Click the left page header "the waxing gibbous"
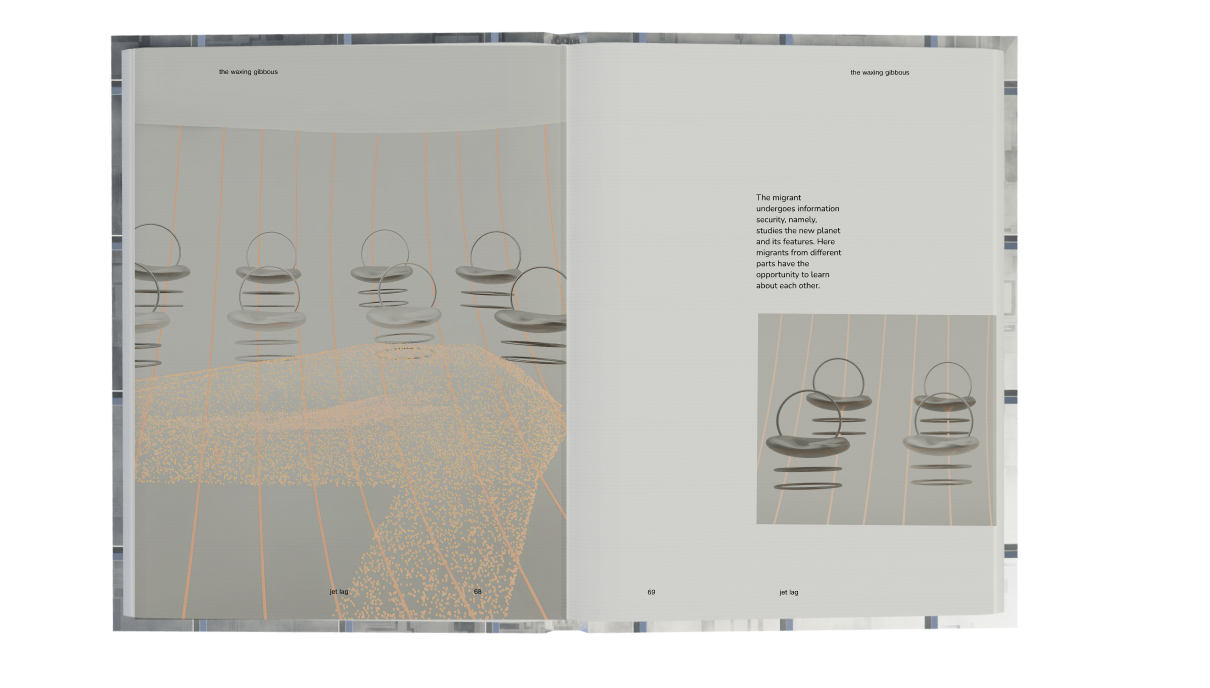 pos(248,72)
